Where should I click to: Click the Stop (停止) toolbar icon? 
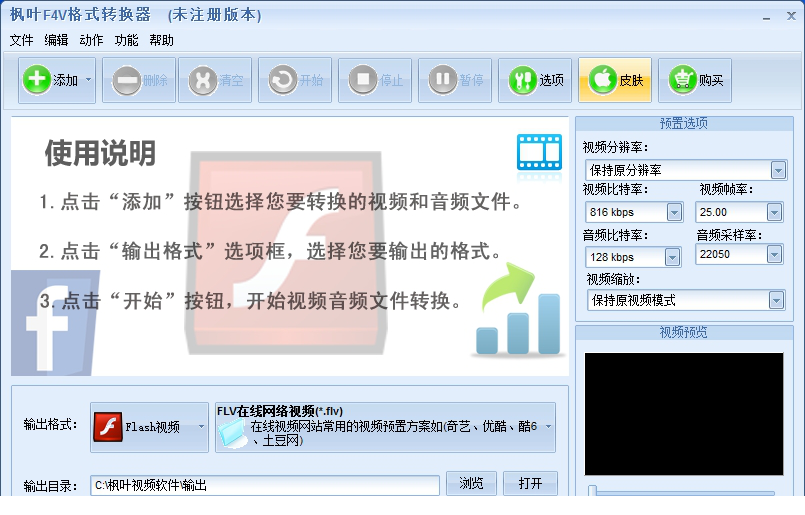point(363,81)
